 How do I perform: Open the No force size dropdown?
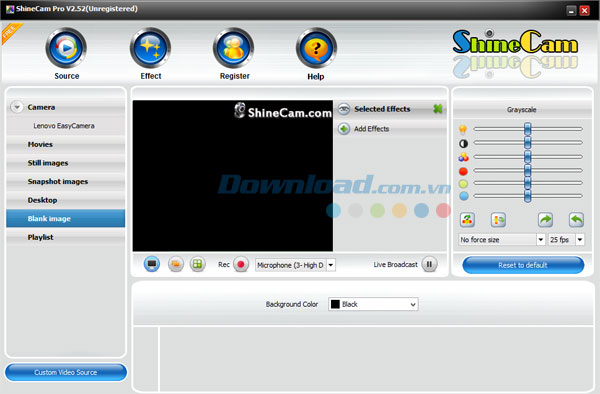click(541, 239)
